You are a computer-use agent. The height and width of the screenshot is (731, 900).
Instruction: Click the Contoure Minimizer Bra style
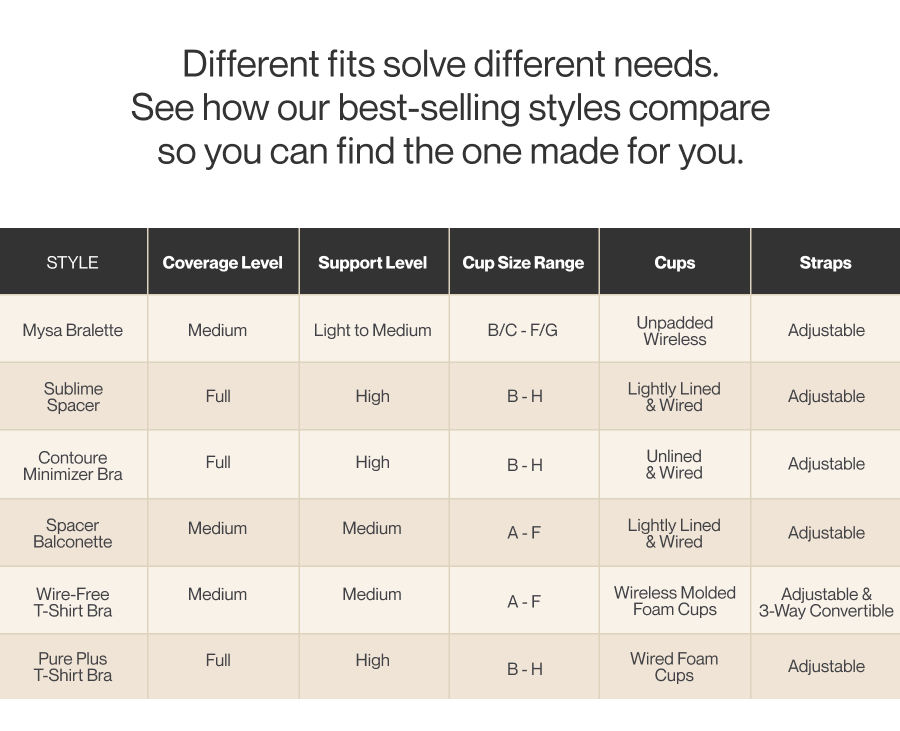(72, 465)
